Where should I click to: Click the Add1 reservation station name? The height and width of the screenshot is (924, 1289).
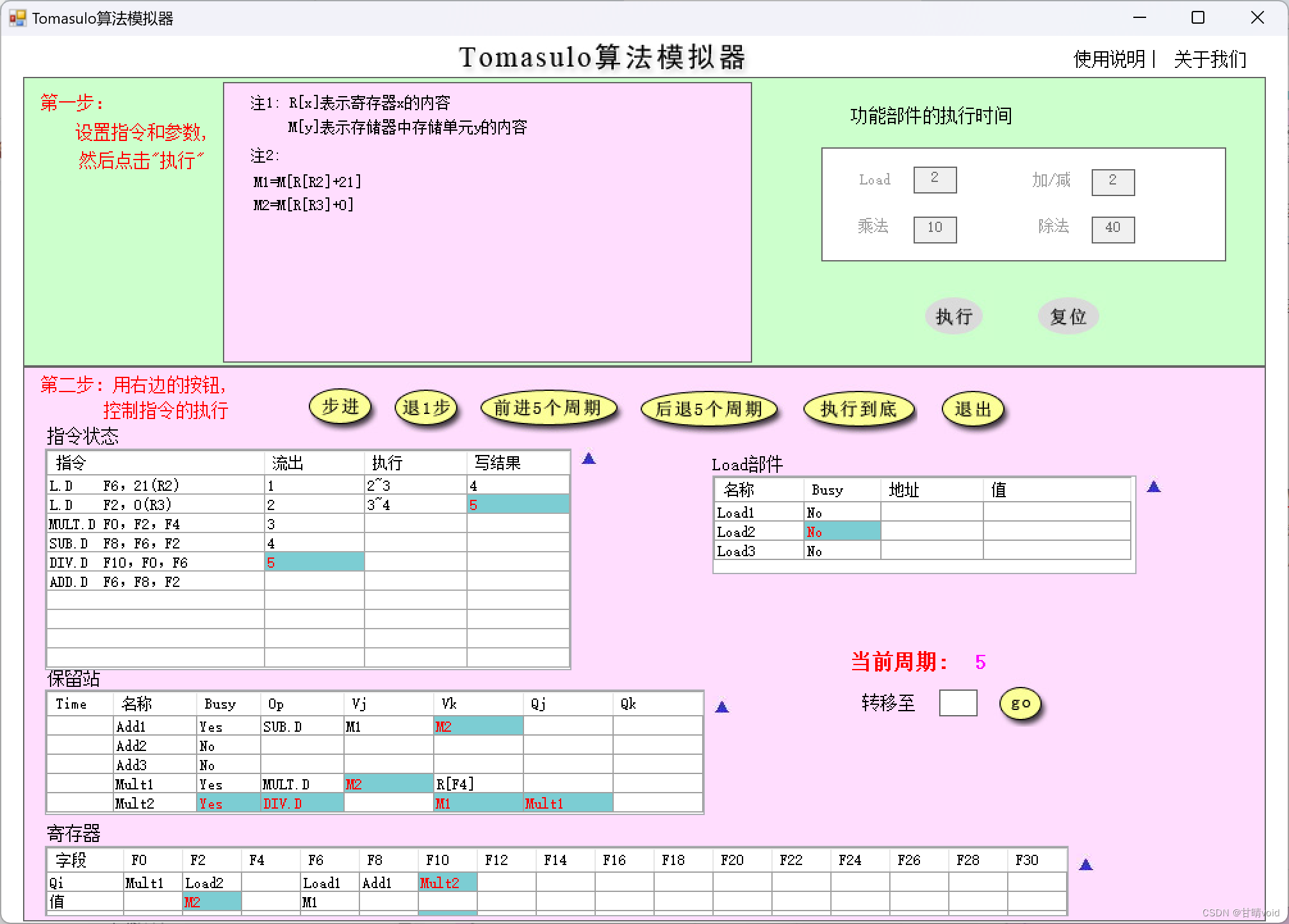(x=154, y=726)
